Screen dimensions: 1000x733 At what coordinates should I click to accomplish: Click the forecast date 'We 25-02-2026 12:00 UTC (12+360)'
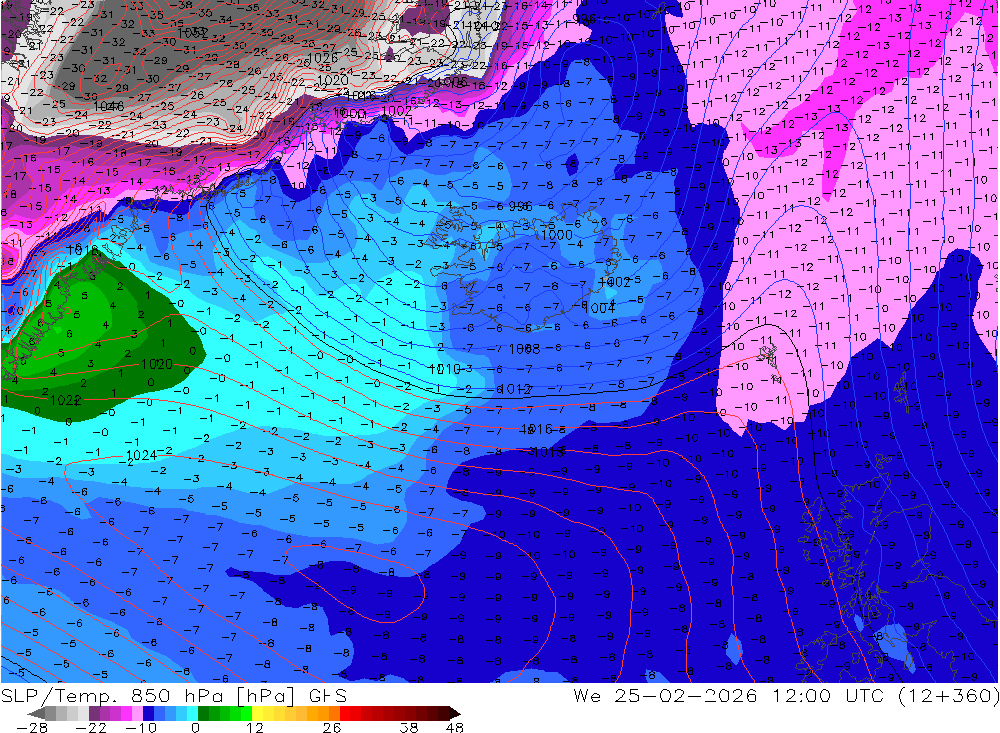(786, 695)
